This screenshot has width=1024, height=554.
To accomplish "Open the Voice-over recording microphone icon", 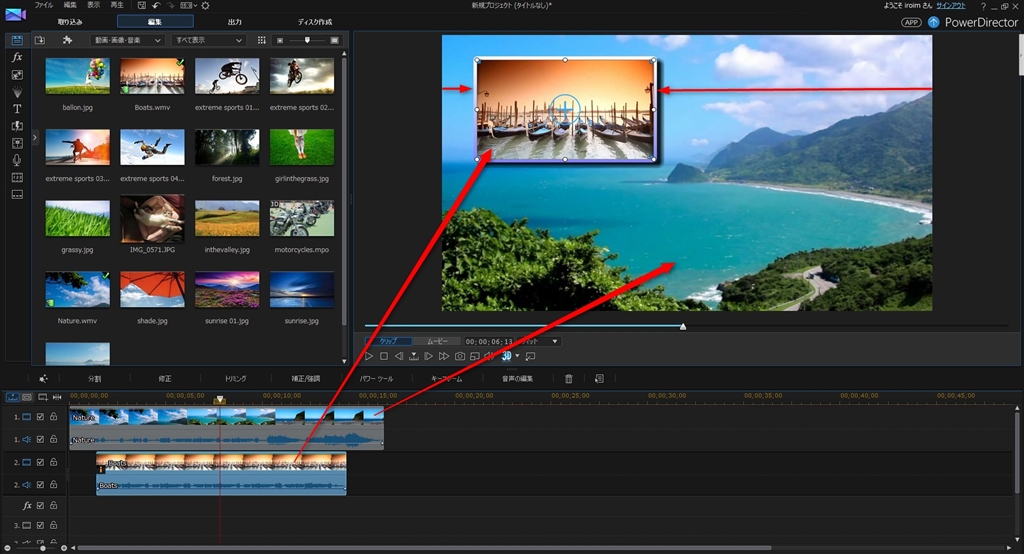I will (x=17, y=160).
